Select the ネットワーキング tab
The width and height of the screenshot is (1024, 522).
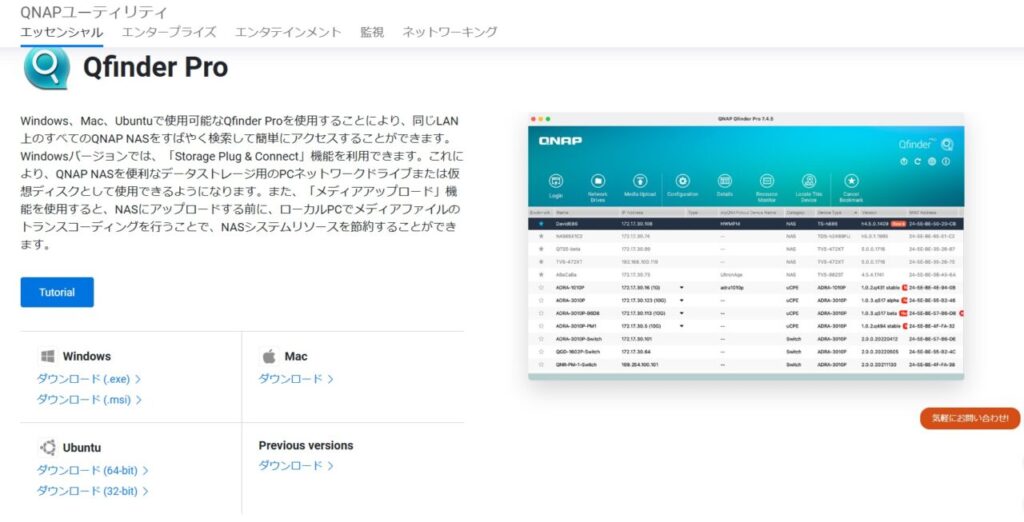pyautogui.click(x=449, y=32)
